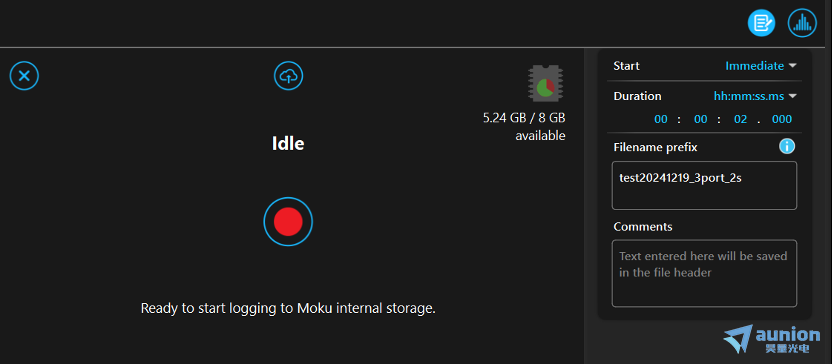Open the notes logger icon in the top bar
This screenshot has height=364, width=832.
point(761,23)
